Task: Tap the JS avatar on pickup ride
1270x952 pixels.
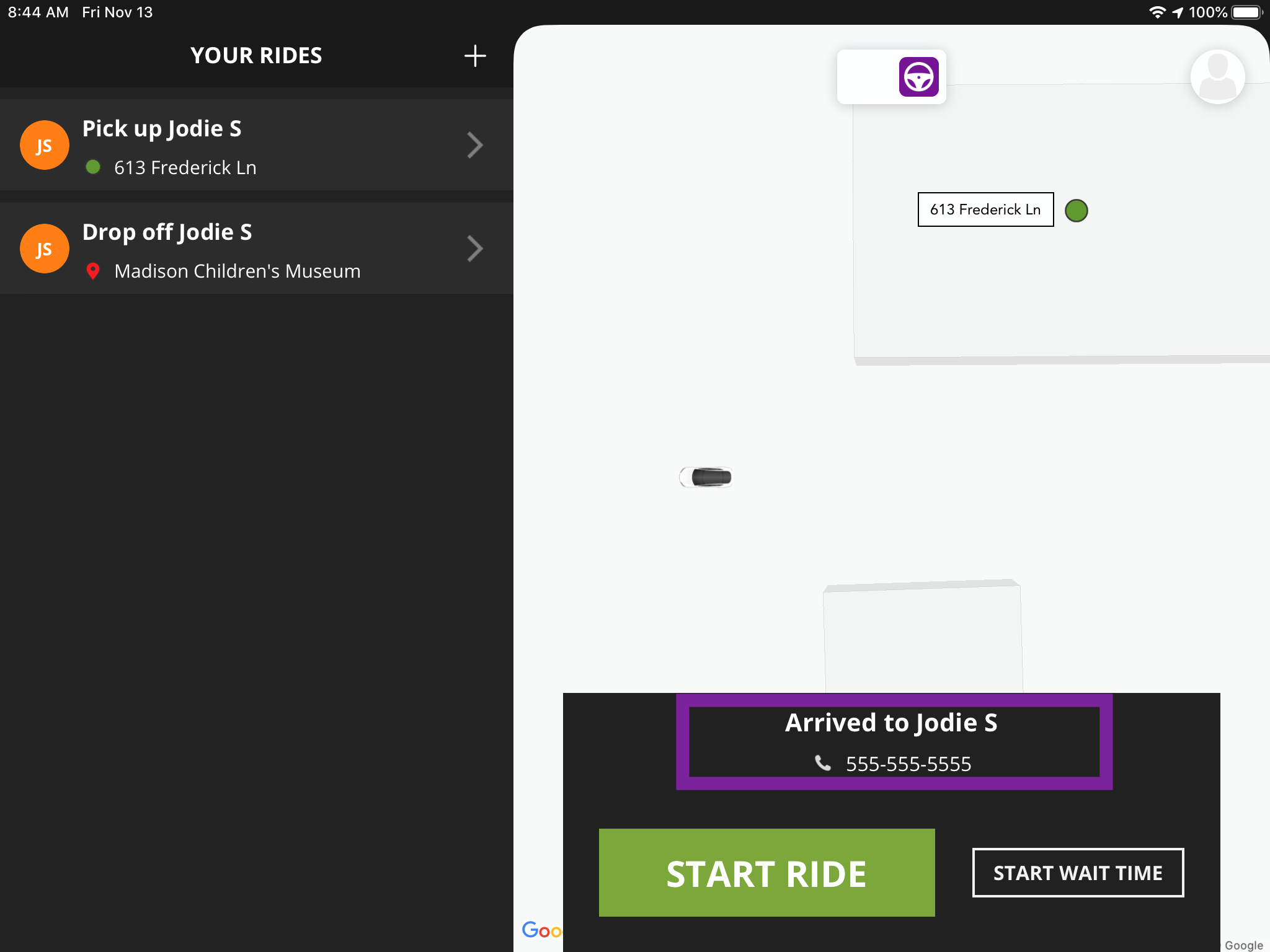Action: click(45, 146)
